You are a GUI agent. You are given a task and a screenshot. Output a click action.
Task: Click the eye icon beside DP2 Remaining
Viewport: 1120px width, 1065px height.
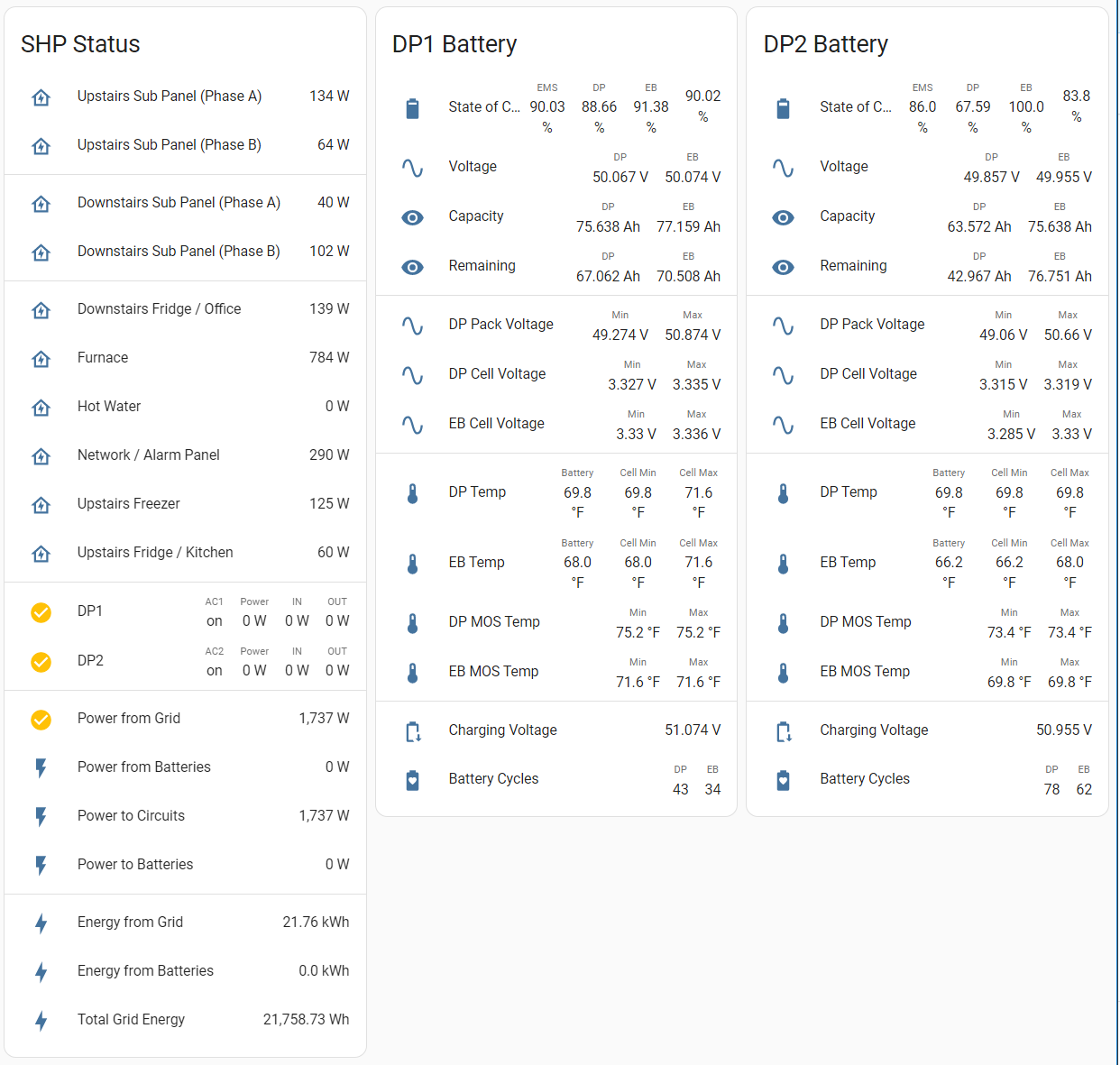[784, 267]
